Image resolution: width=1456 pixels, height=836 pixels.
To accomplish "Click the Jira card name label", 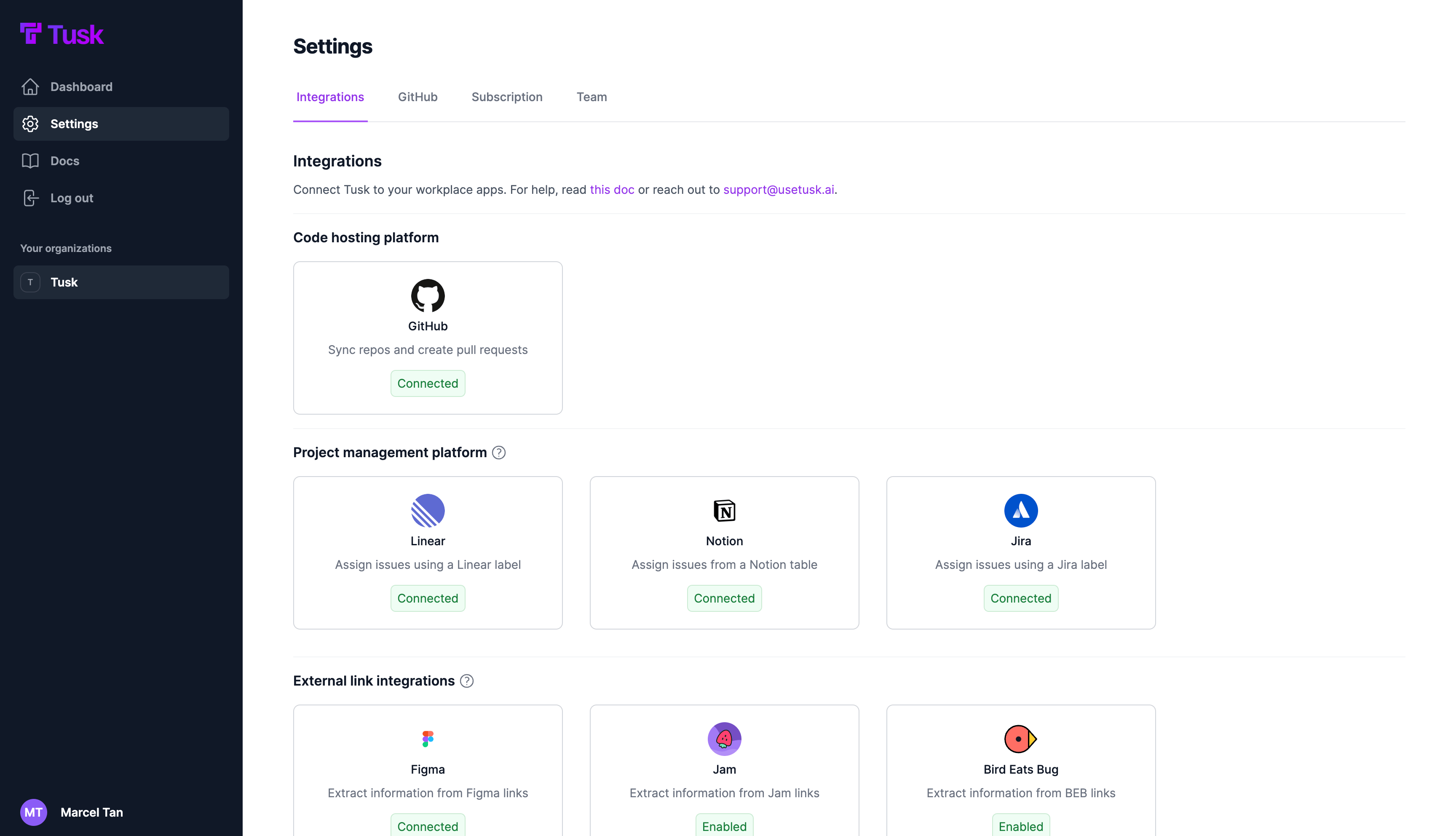I will coord(1021,541).
